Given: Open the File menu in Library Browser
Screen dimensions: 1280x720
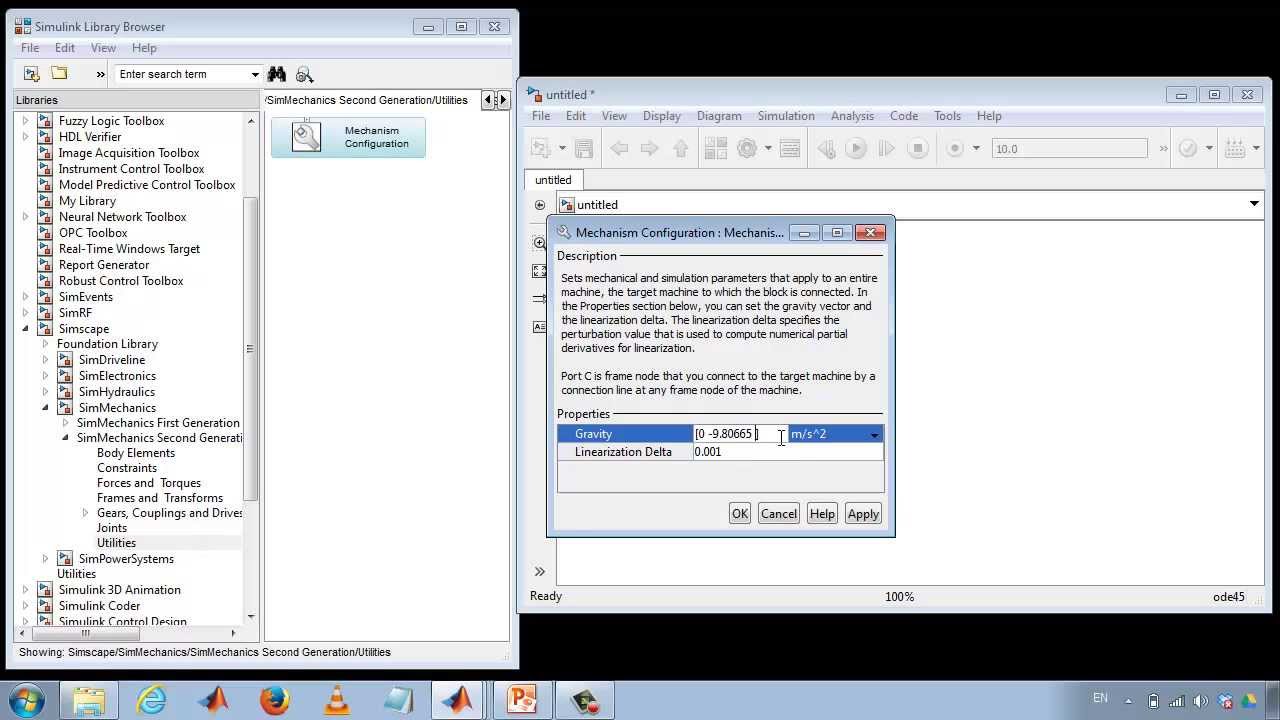Looking at the screenshot, I should coord(30,48).
